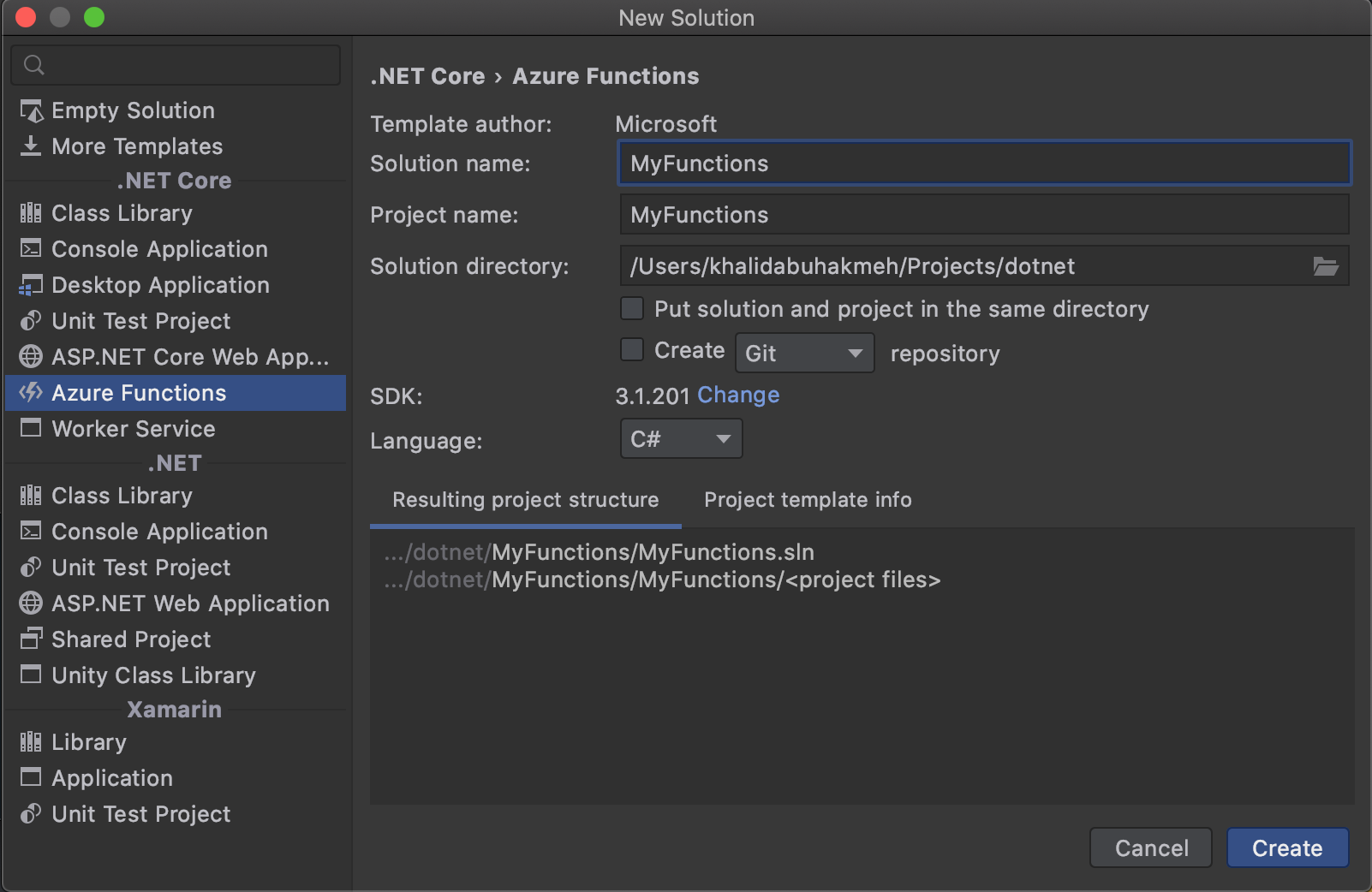The width and height of the screenshot is (1372, 892).
Task: Tick the Create repository checkbox
Action: click(x=632, y=349)
